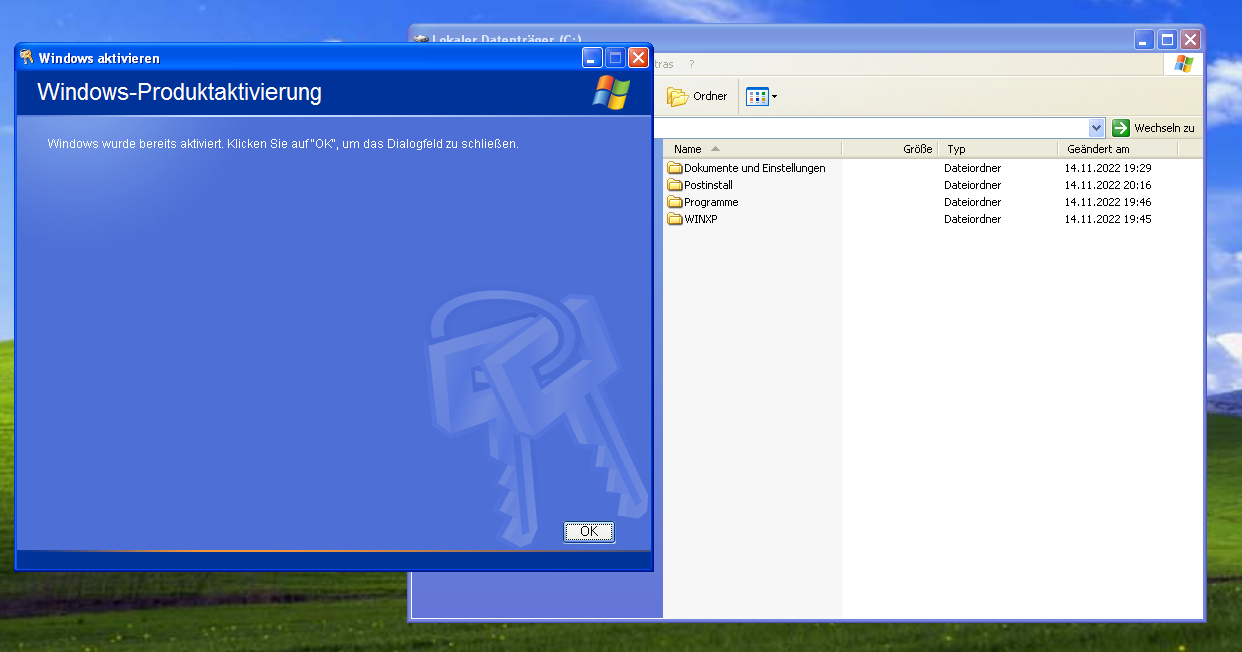The width and height of the screenshot is (1242, 652).
Task: Click the 14.11.2022 19:29 date cell
Action: tap(1108, 168)
